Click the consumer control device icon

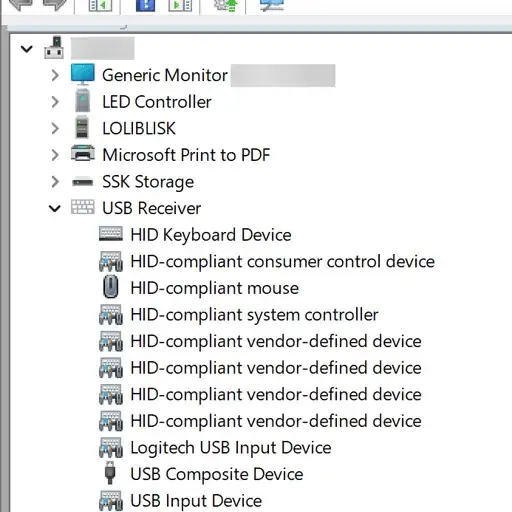click(111, 261)
